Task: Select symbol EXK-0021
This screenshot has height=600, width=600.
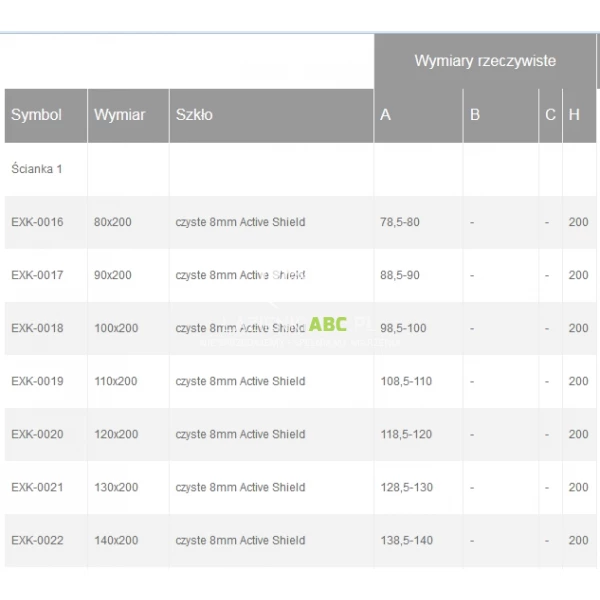Action: [x=37, y=487]
